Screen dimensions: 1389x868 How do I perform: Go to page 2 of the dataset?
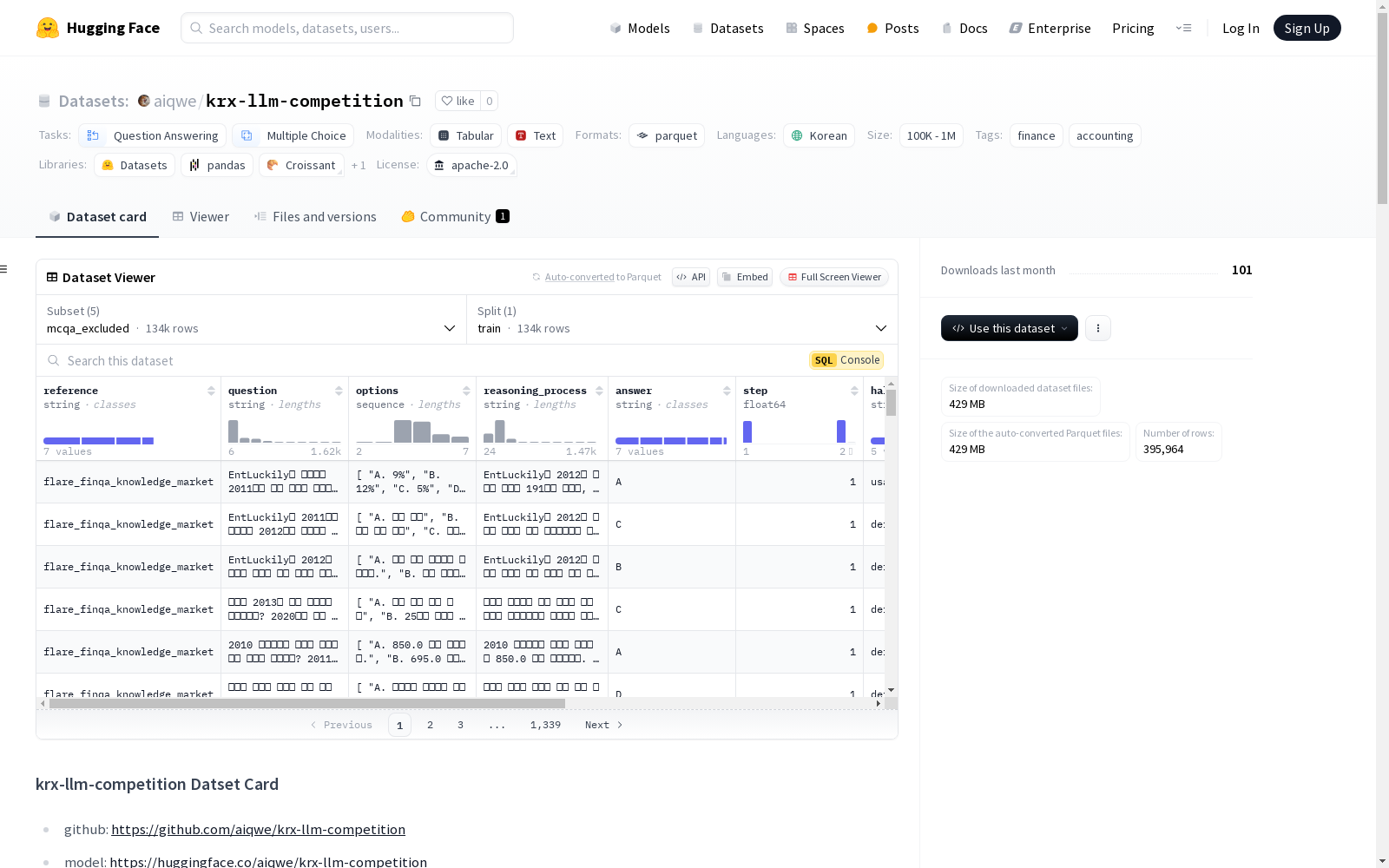[430, 725]
